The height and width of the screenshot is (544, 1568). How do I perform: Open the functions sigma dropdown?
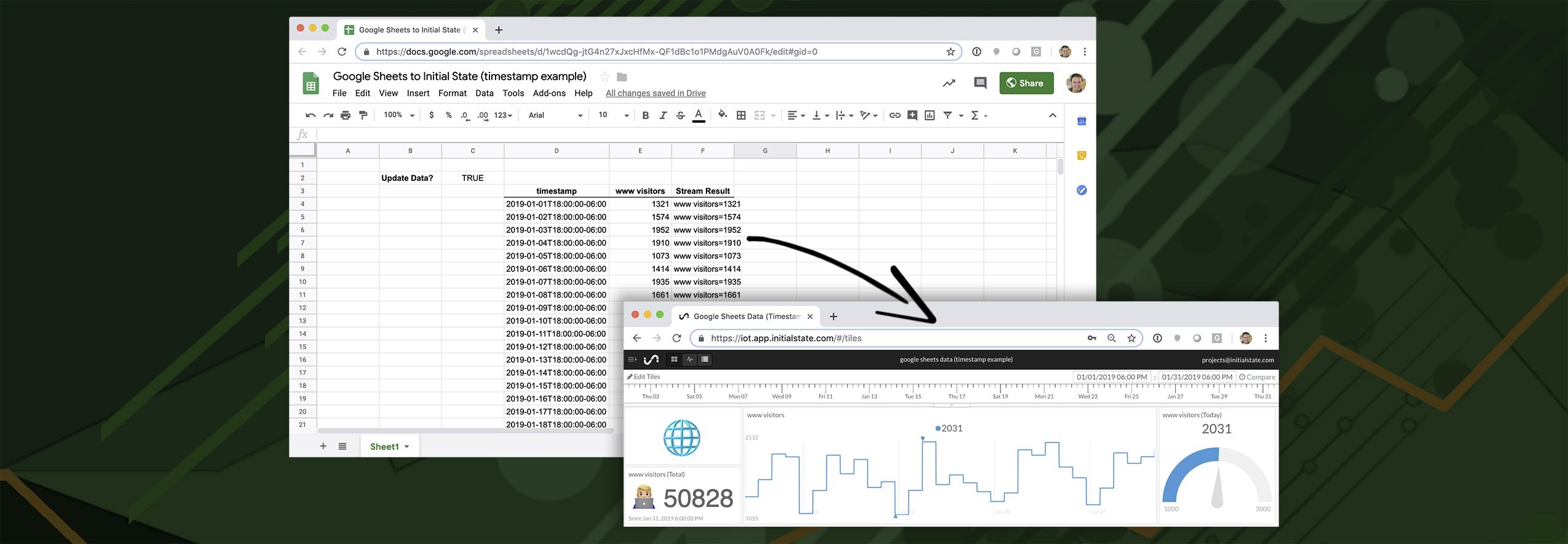(x=978, y=116)
